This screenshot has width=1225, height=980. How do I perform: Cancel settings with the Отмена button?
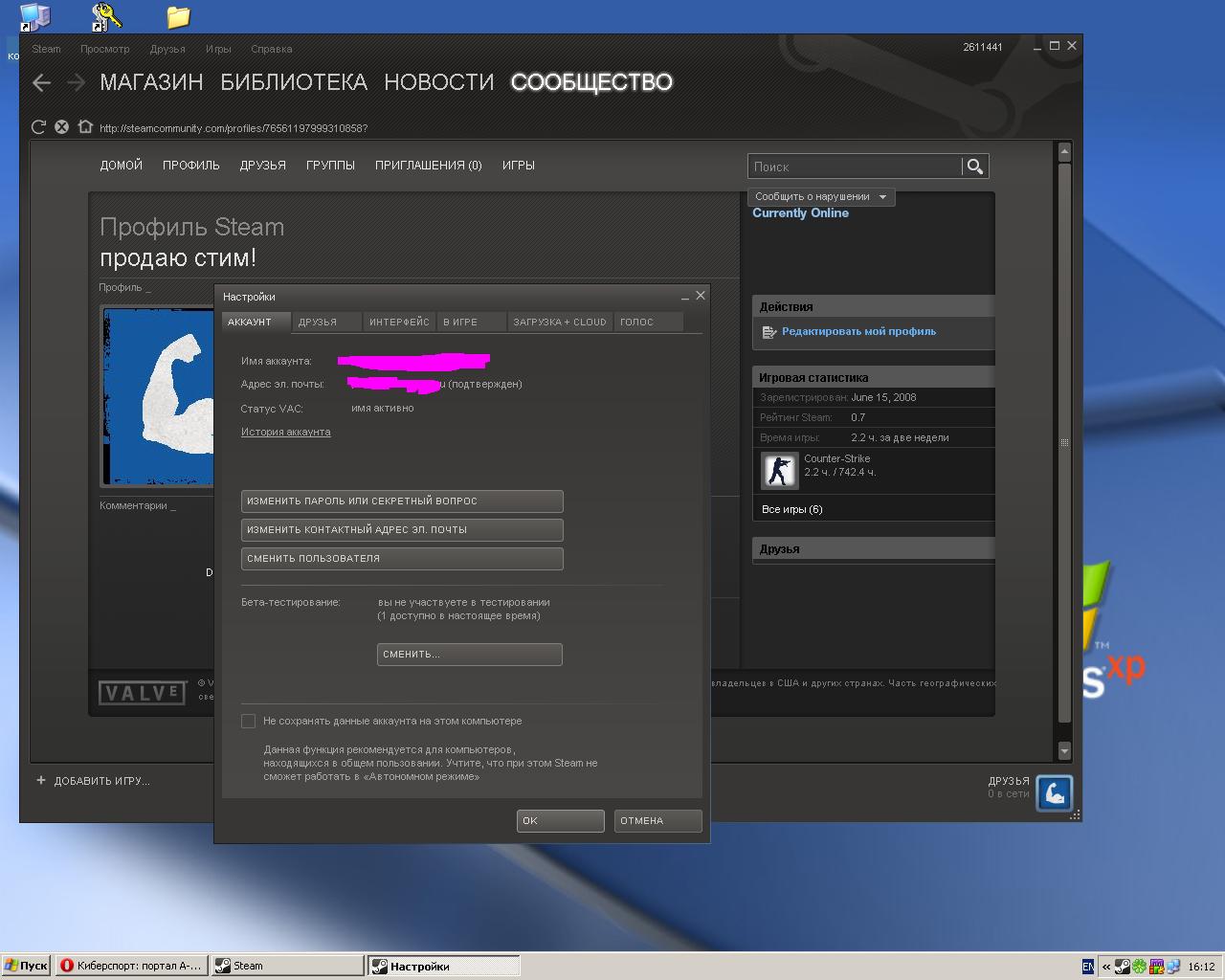pyautogui.click(x=658, y=821)
